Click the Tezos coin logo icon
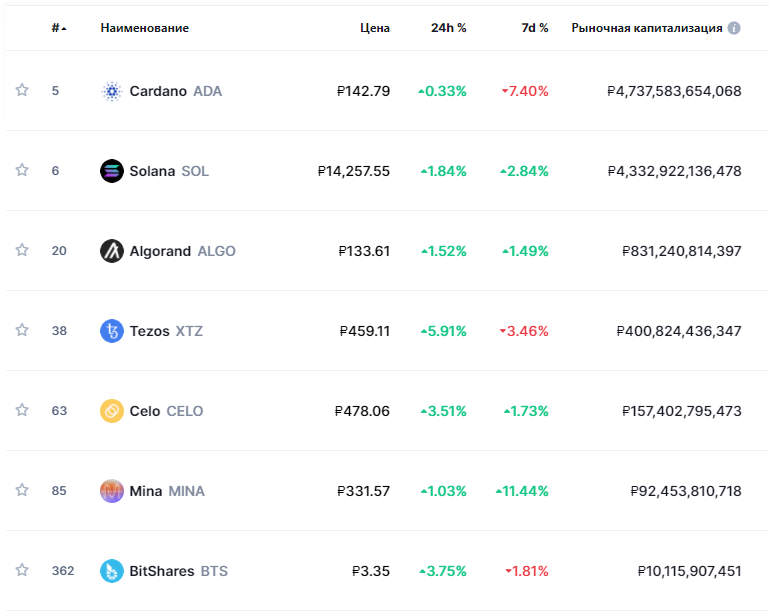 point(111,331)
